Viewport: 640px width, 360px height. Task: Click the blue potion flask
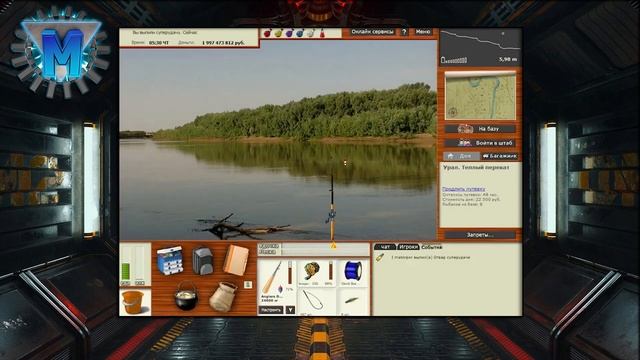coord(300,33)
